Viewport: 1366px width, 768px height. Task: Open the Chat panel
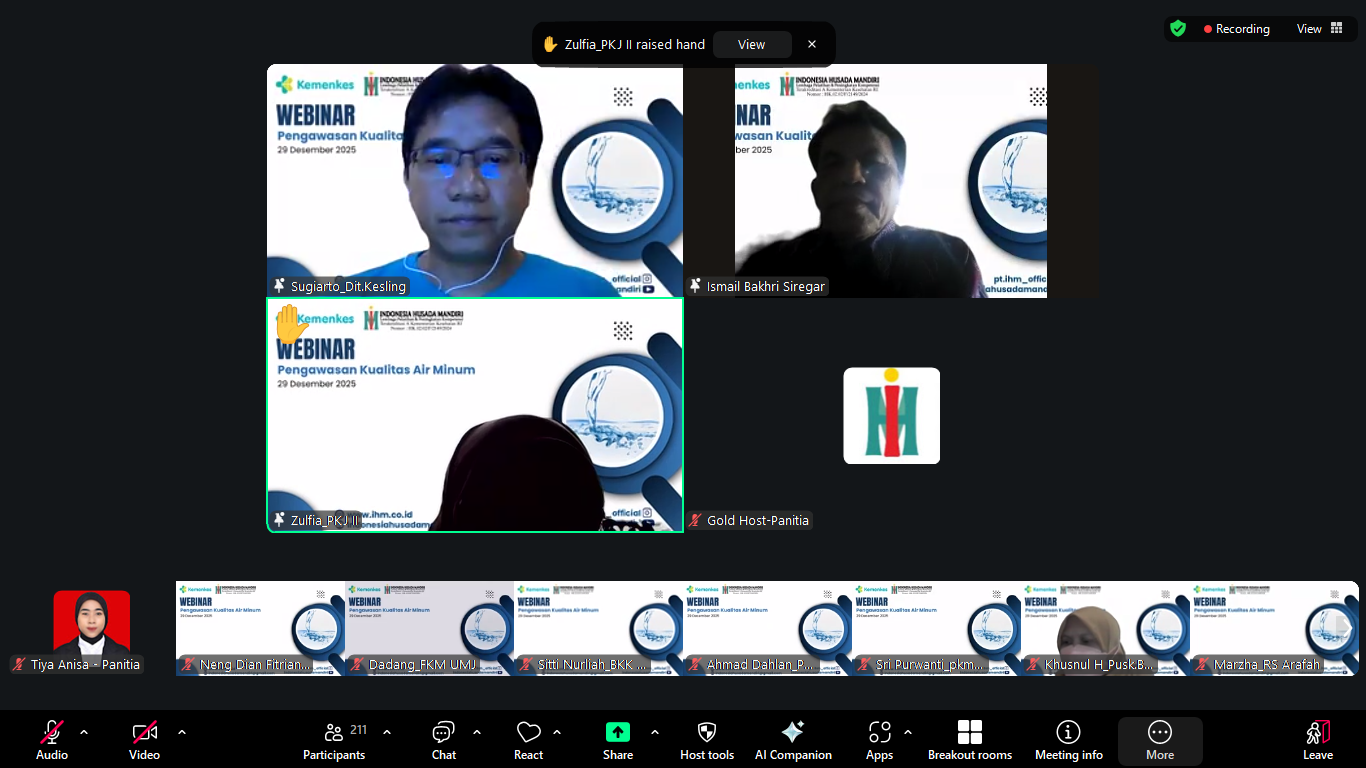click(444, 741)
